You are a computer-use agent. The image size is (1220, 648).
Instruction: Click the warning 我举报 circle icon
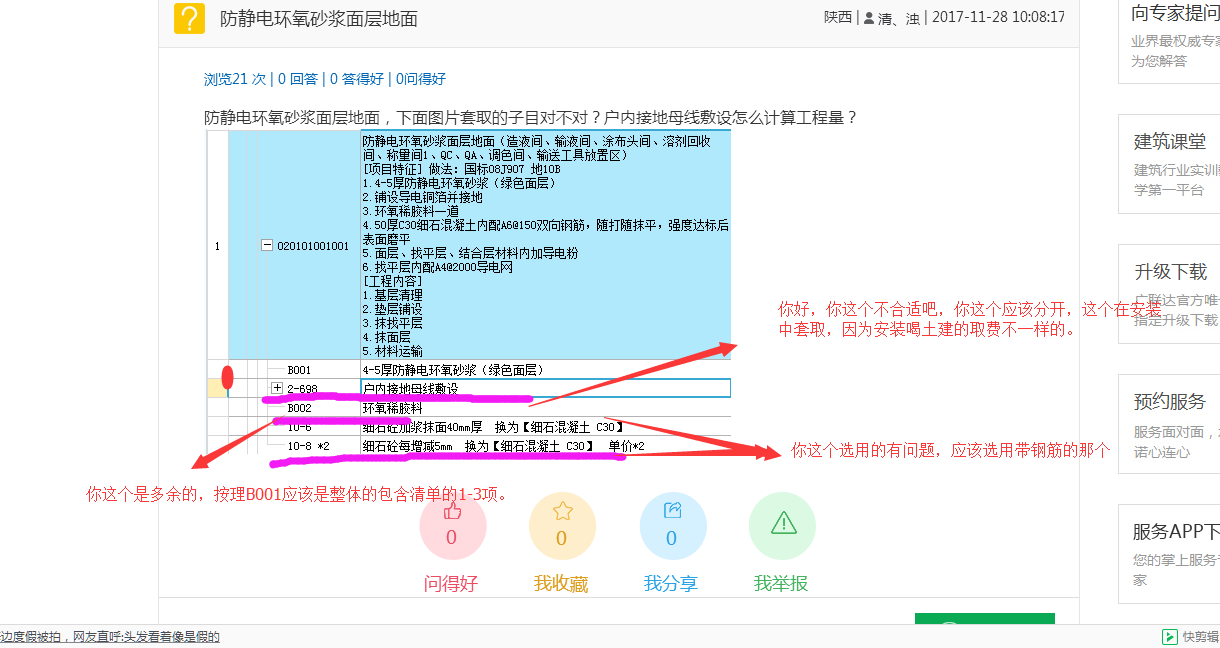coord(782,527)
